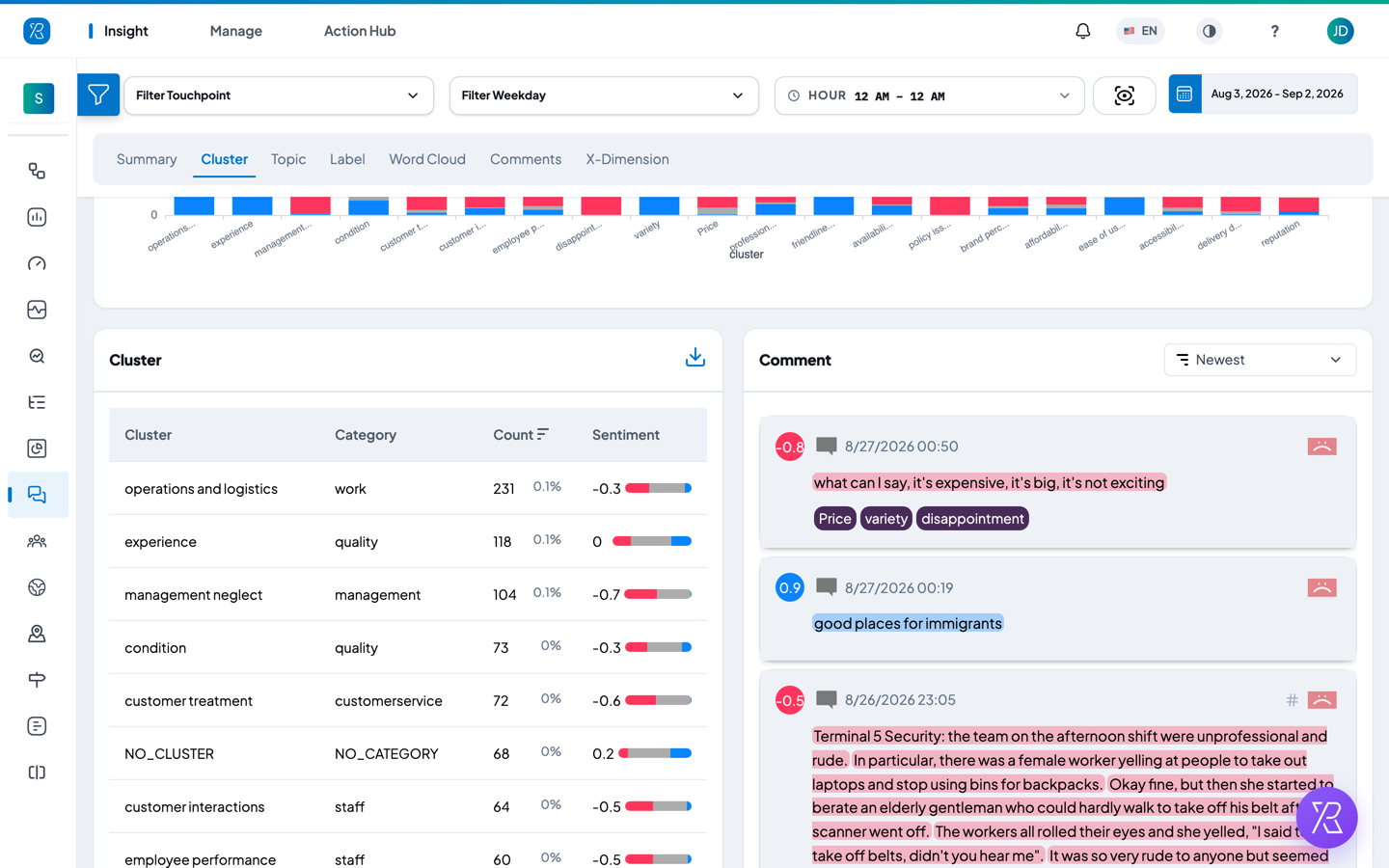Sort the table by Count column
This screenshot has width=1389, height=868.
521,435
